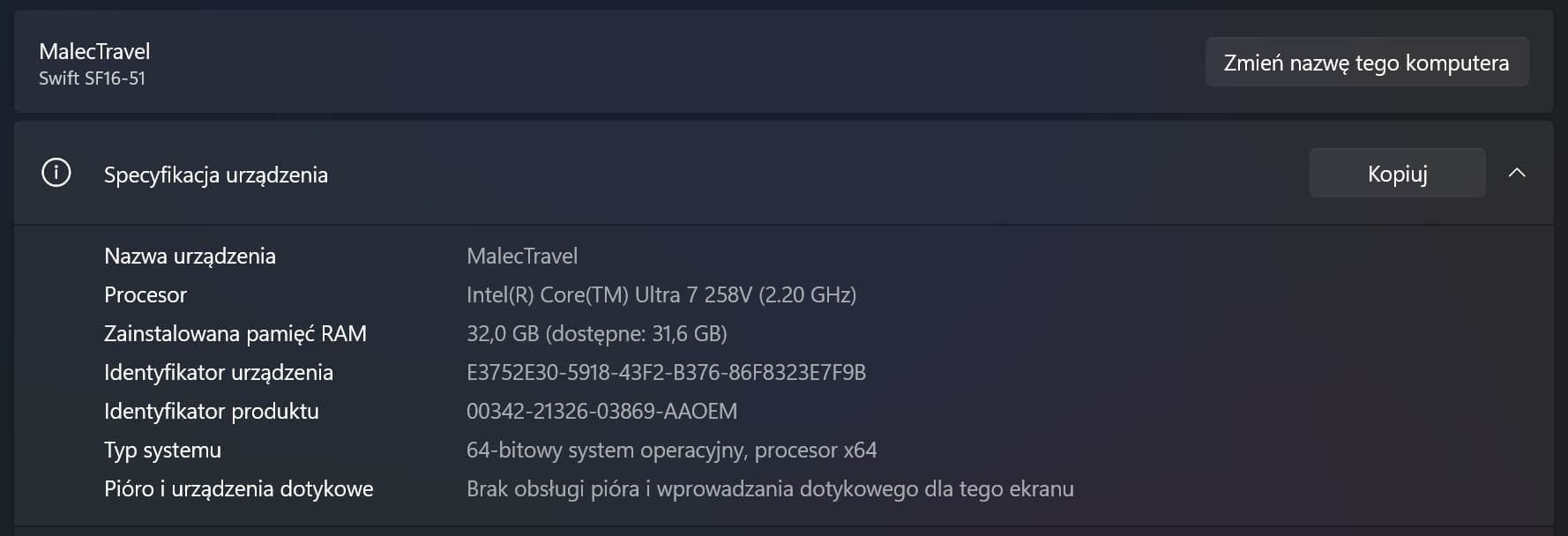Click the 32,0 GB RAM value

click(x=597, y=333)
